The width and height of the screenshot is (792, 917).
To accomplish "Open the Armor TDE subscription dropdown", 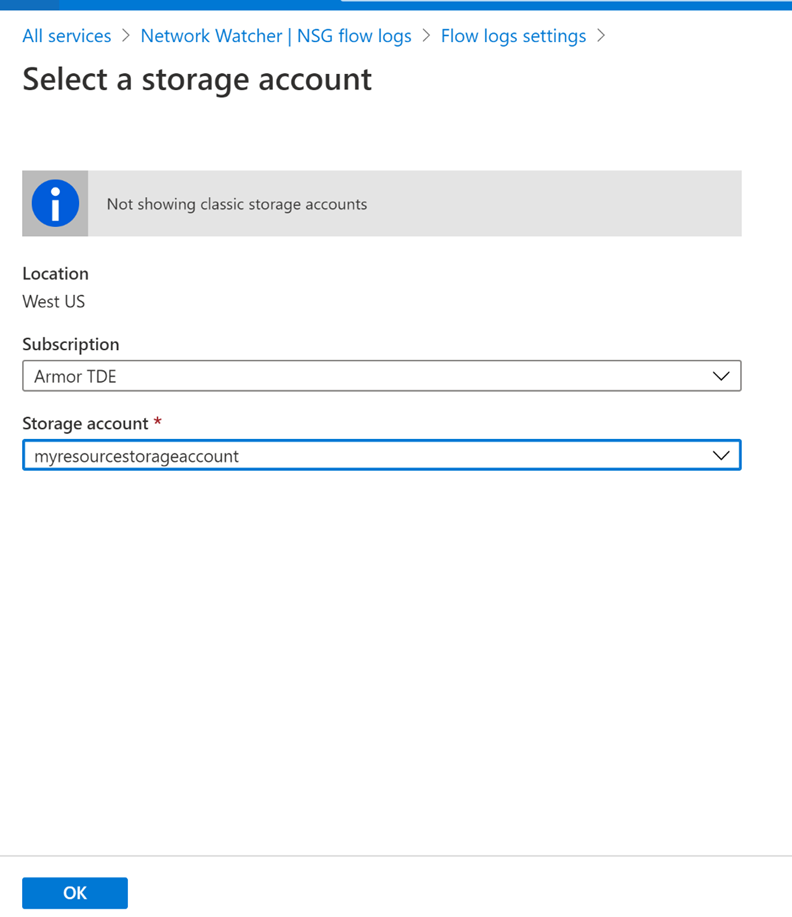I will coord(380,376).
